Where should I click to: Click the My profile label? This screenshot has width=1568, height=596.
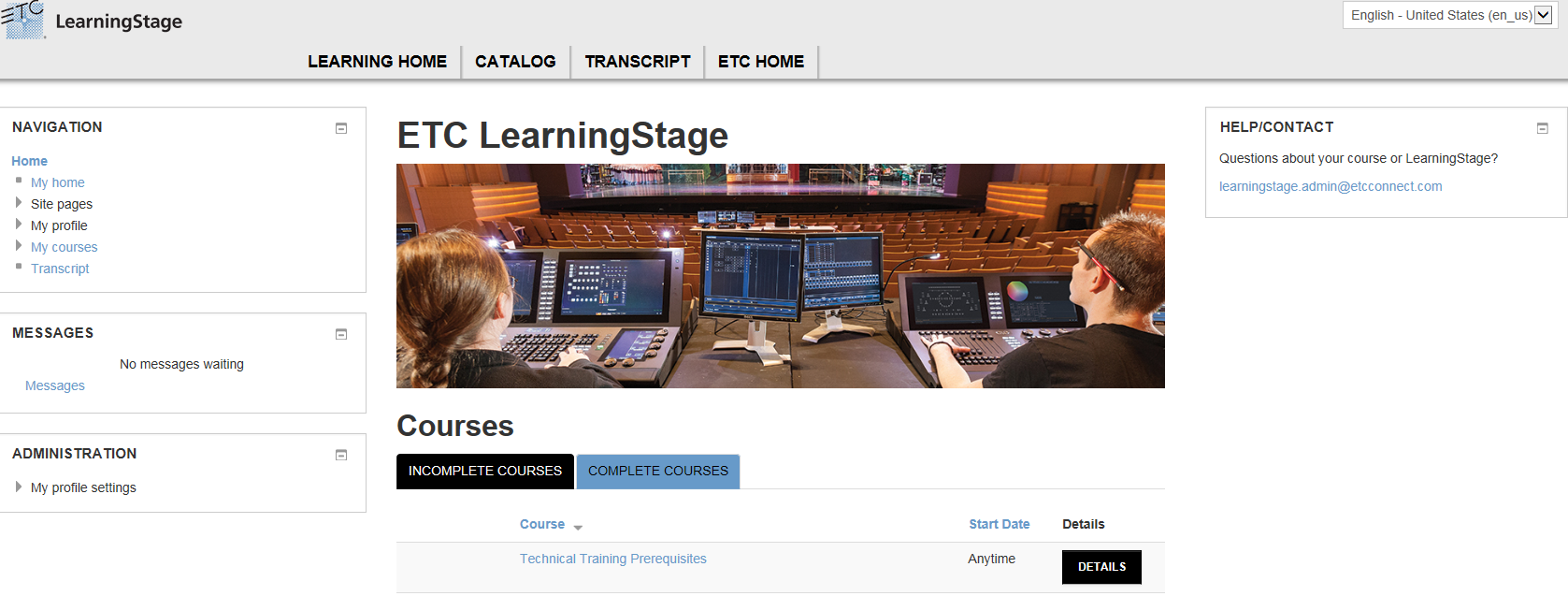point(59,225)
